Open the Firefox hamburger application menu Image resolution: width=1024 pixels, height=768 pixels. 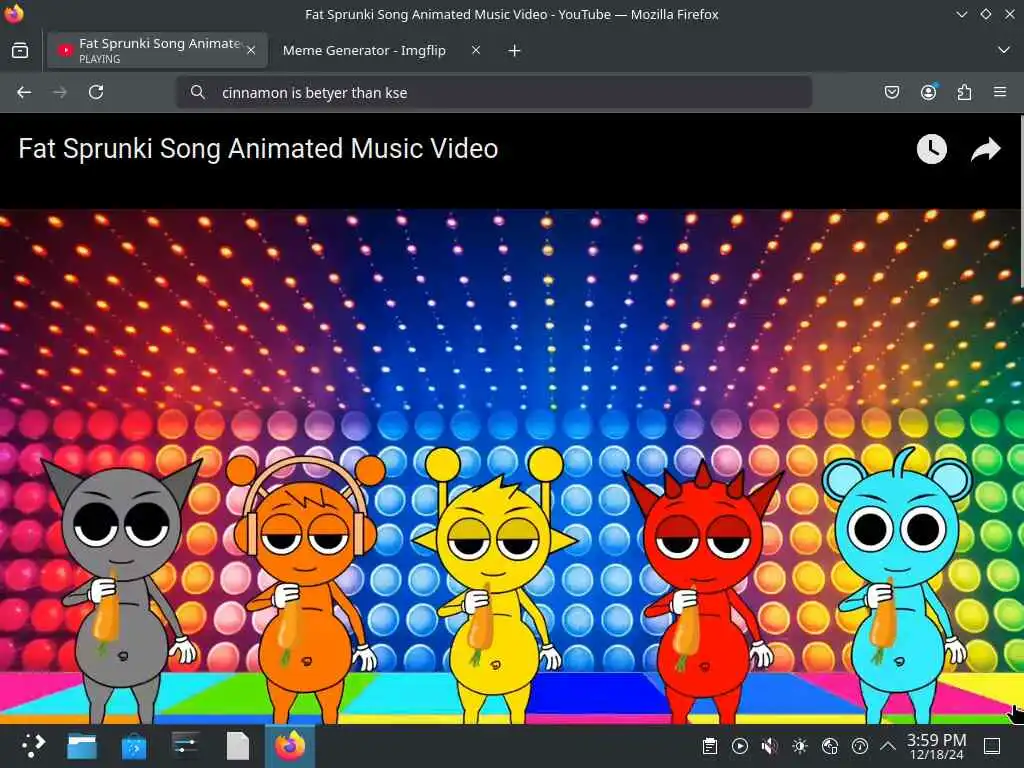tap(1000, 92)
